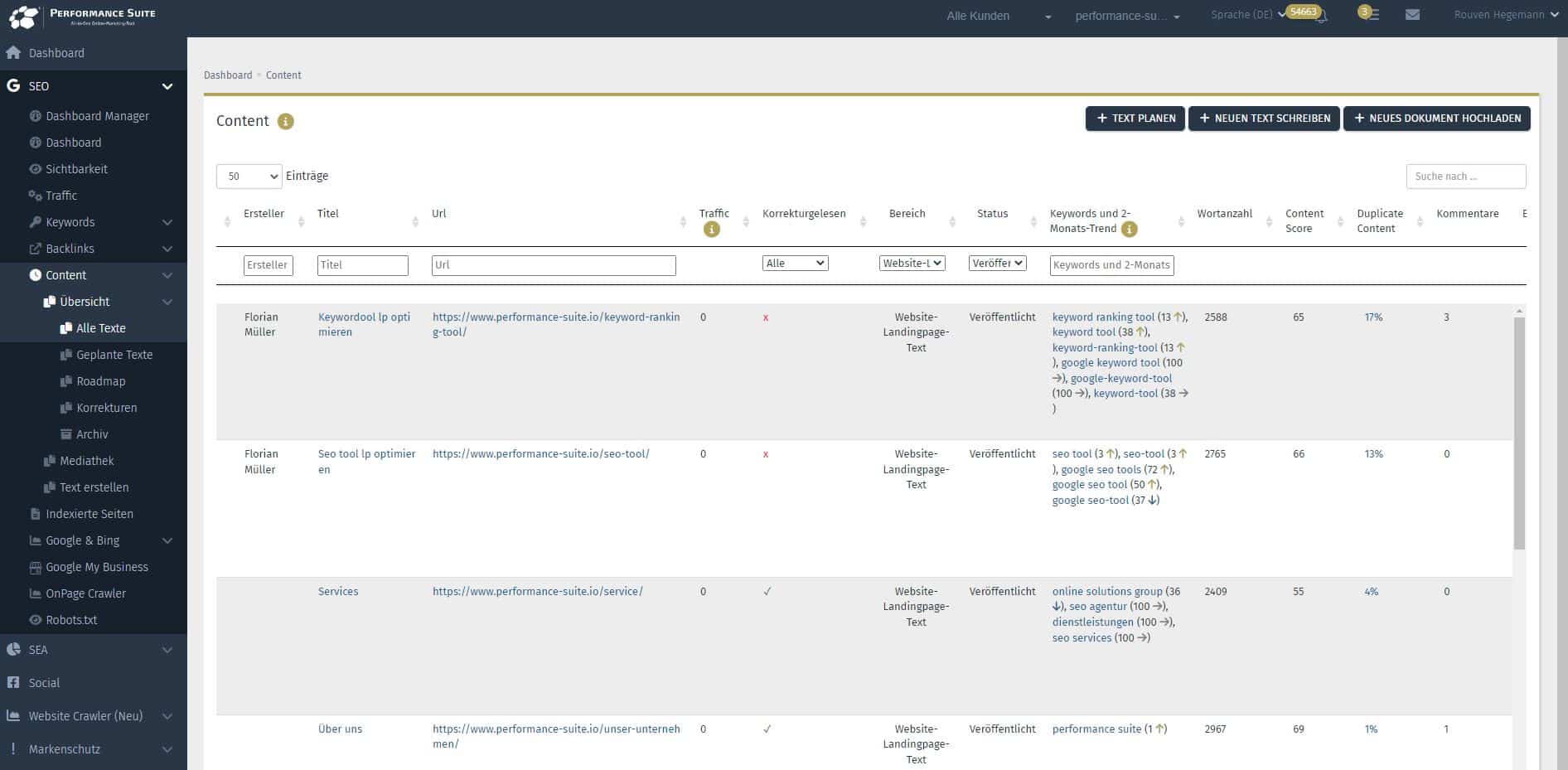Viewport: 1568px width, 770px height.
Task: Open the Alle Kunden dropdown
Action: [999, 16]
